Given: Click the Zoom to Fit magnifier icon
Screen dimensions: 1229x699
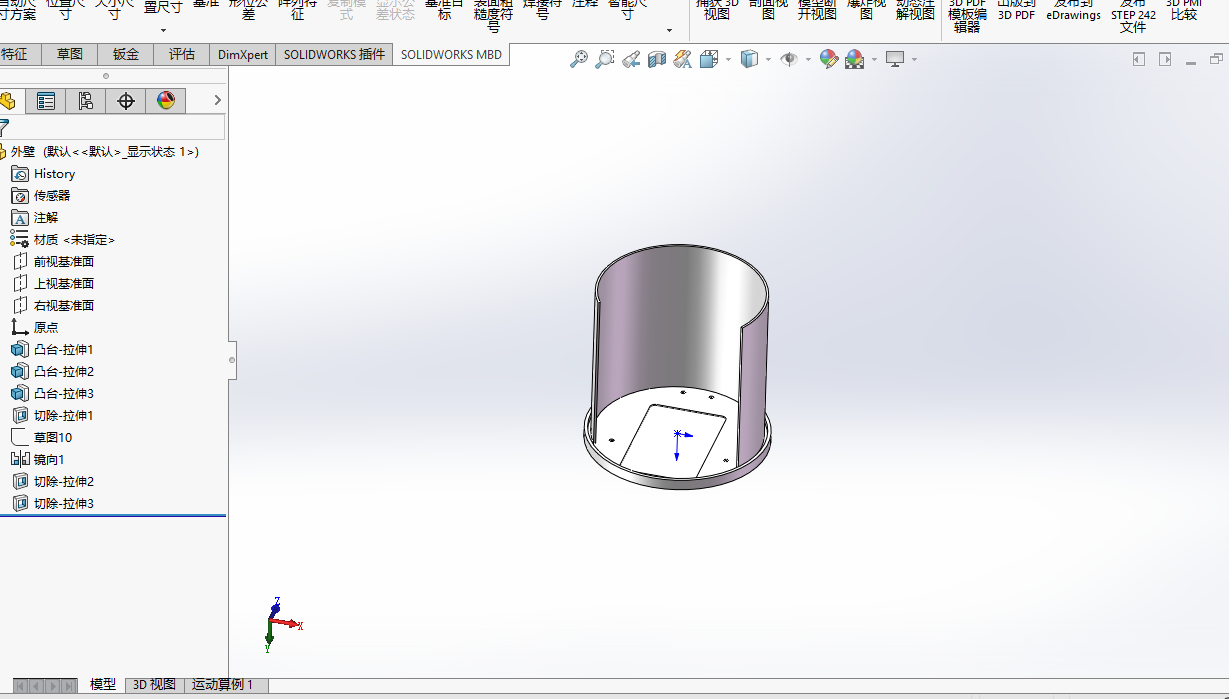Looking at the screenshot, I should tap(579, 60).
